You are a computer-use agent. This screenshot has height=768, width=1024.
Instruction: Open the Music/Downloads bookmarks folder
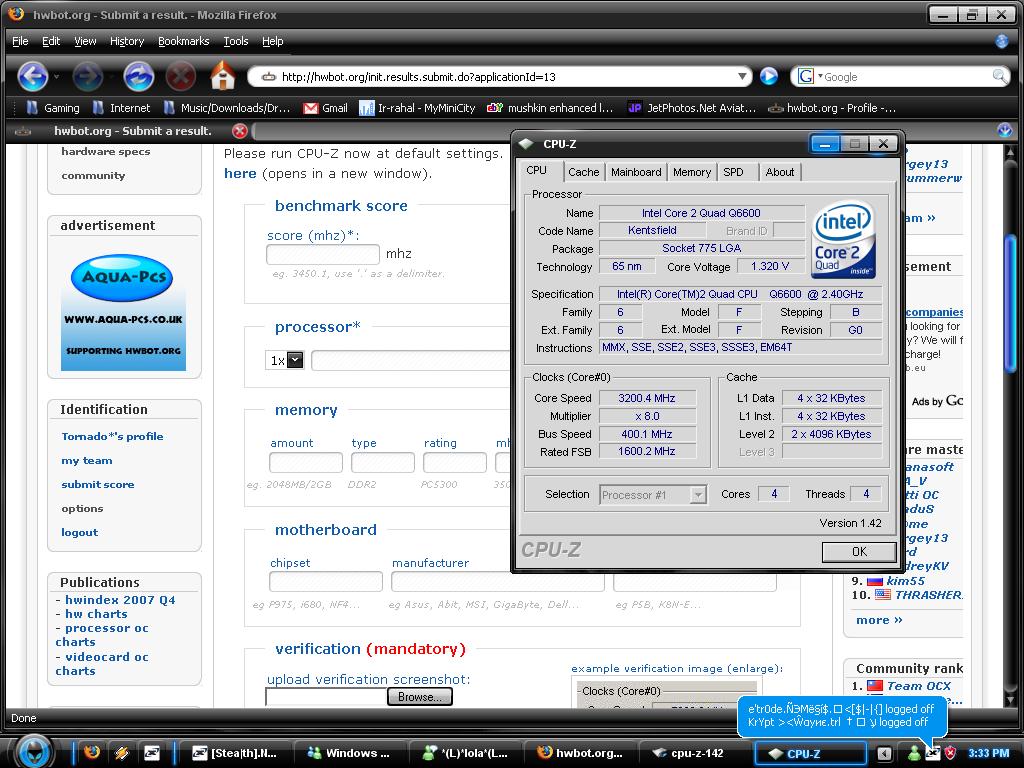click(x=227, y=108)
